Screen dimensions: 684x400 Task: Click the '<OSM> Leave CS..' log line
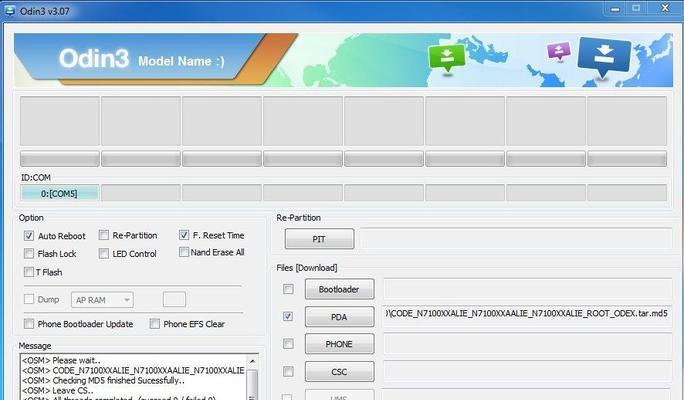[58, 390]
